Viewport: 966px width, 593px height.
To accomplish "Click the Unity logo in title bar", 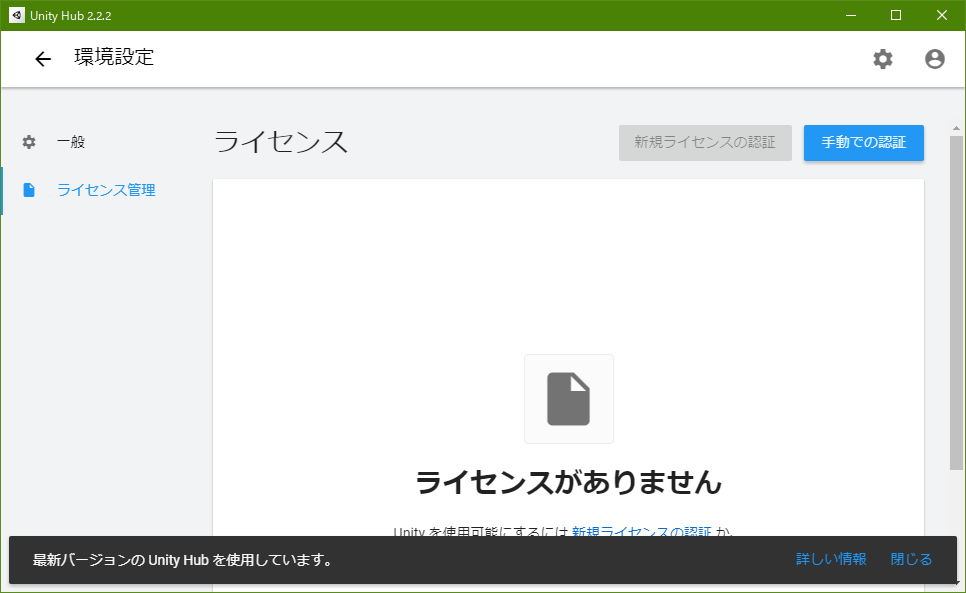I will click(x=17, y=15).
